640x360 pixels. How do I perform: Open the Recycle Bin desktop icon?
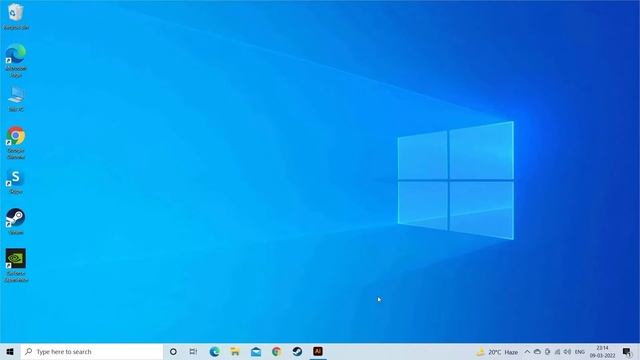click(16, 16)
